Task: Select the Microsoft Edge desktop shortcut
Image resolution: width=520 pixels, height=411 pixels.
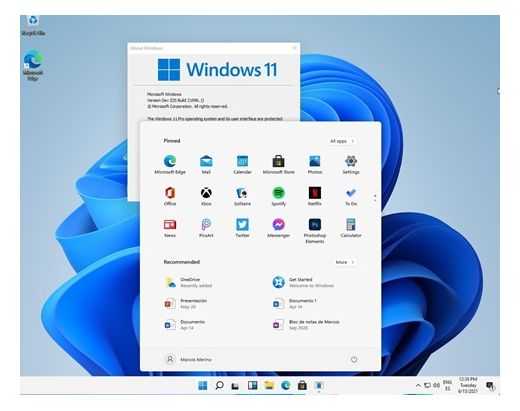Action: (x=33, y=65)
